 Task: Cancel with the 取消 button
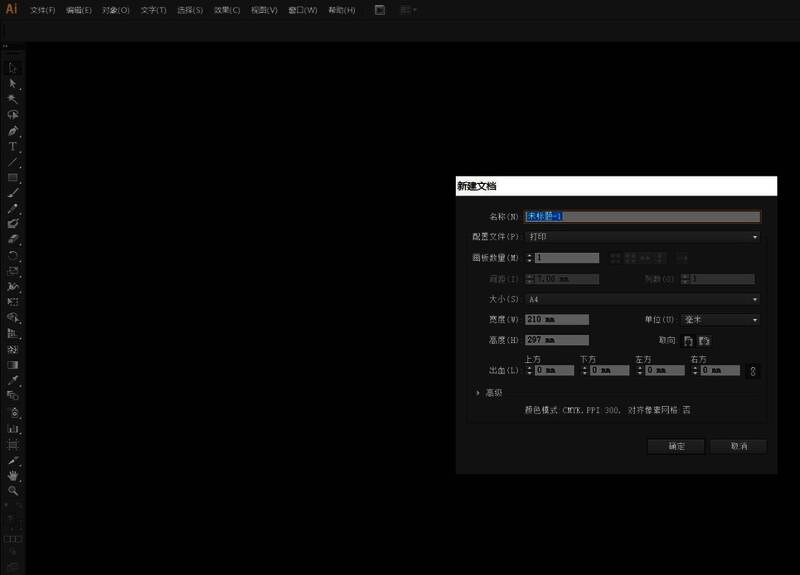click(x=739, y=446)
